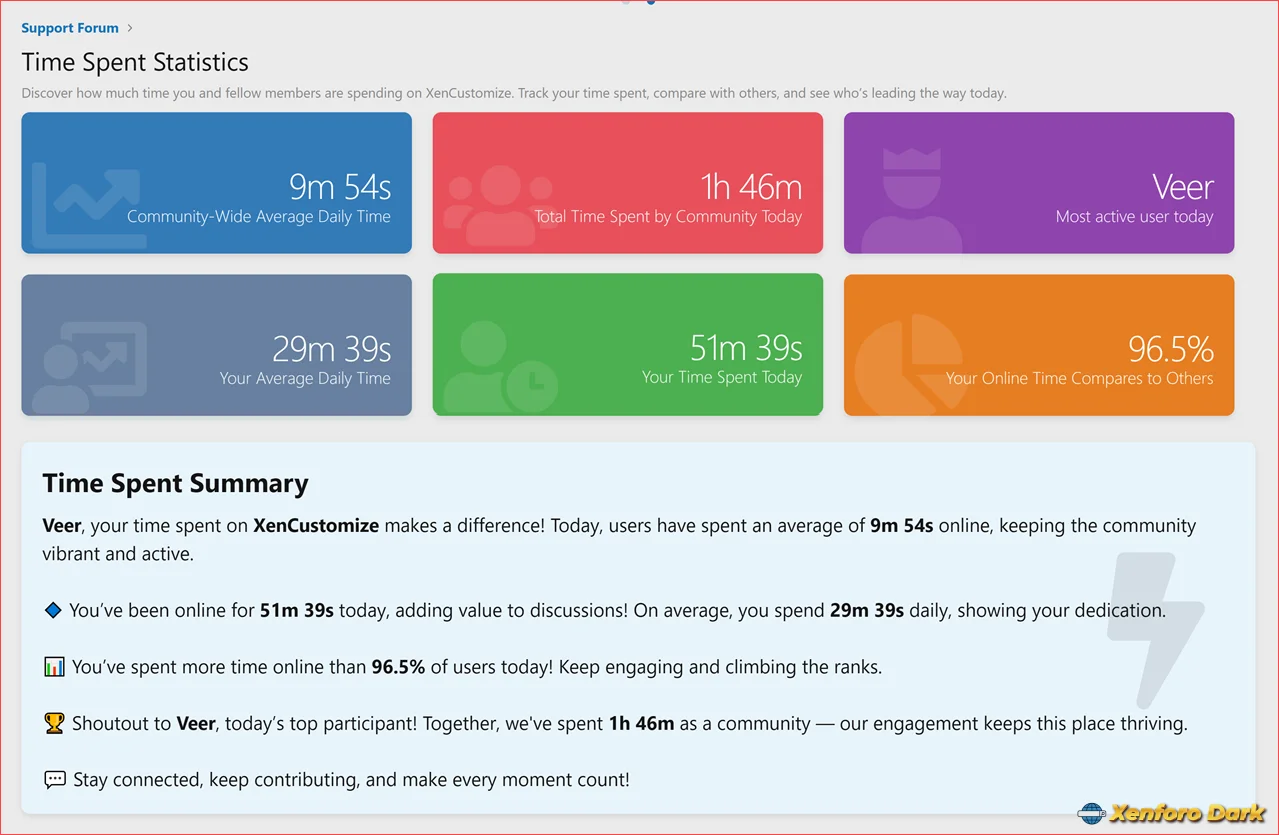Click the Time Spent Statistics page title

(135, 62)
